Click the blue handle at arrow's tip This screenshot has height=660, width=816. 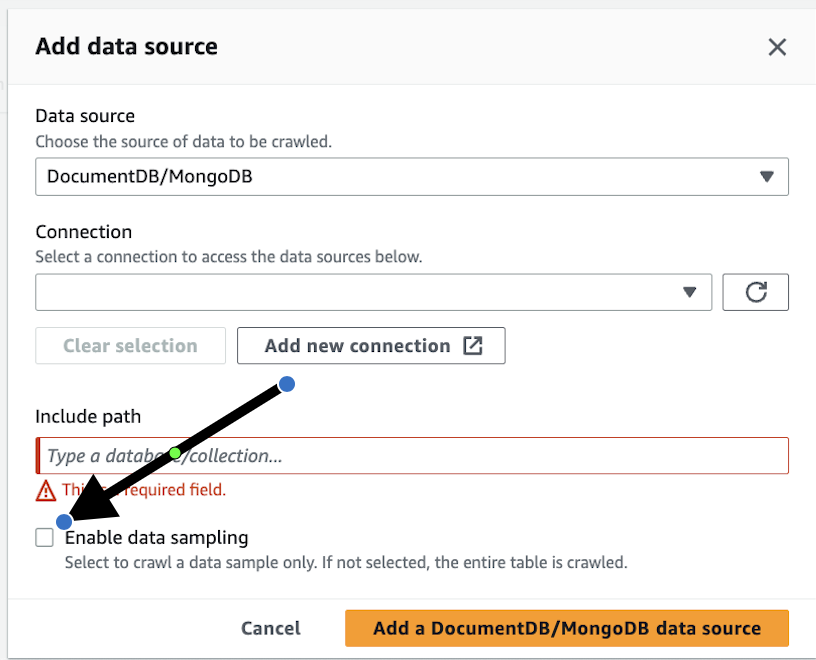[x=65, y=521]
